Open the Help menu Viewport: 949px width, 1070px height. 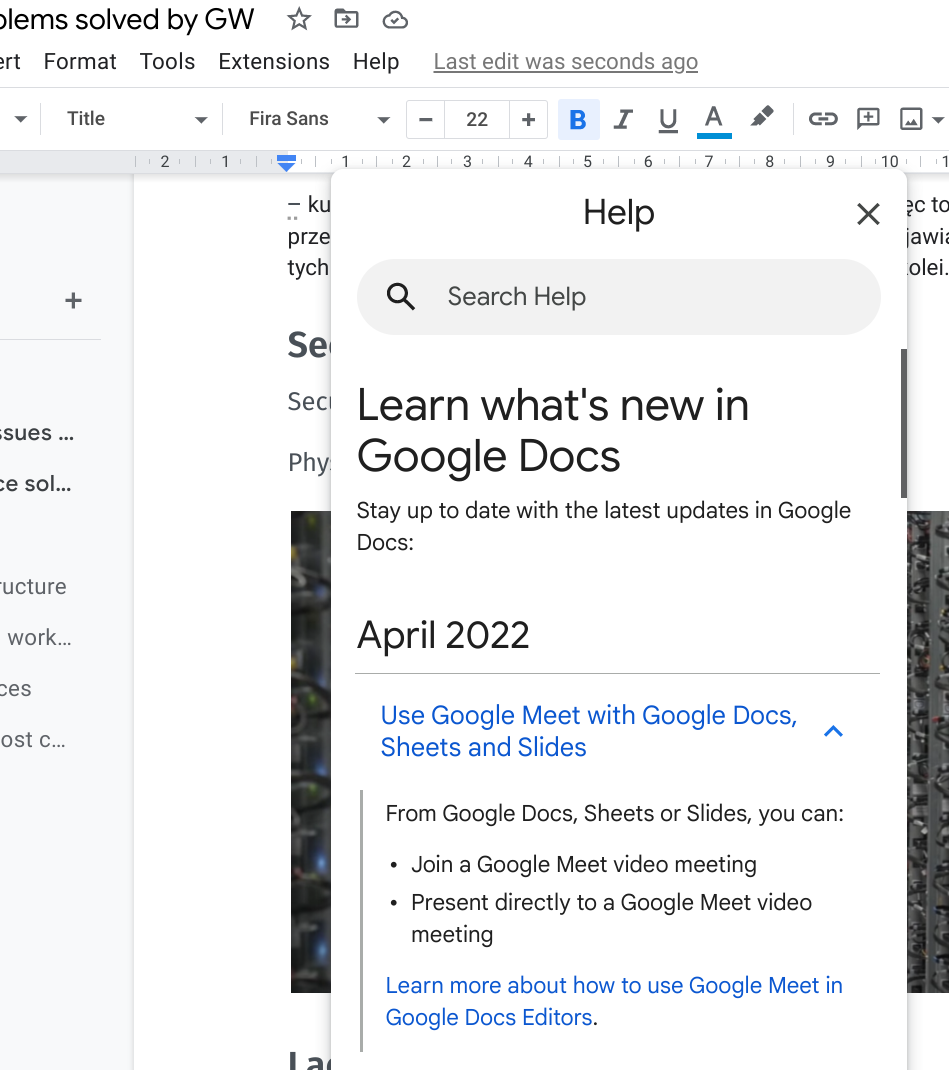[x=376, y=61]
